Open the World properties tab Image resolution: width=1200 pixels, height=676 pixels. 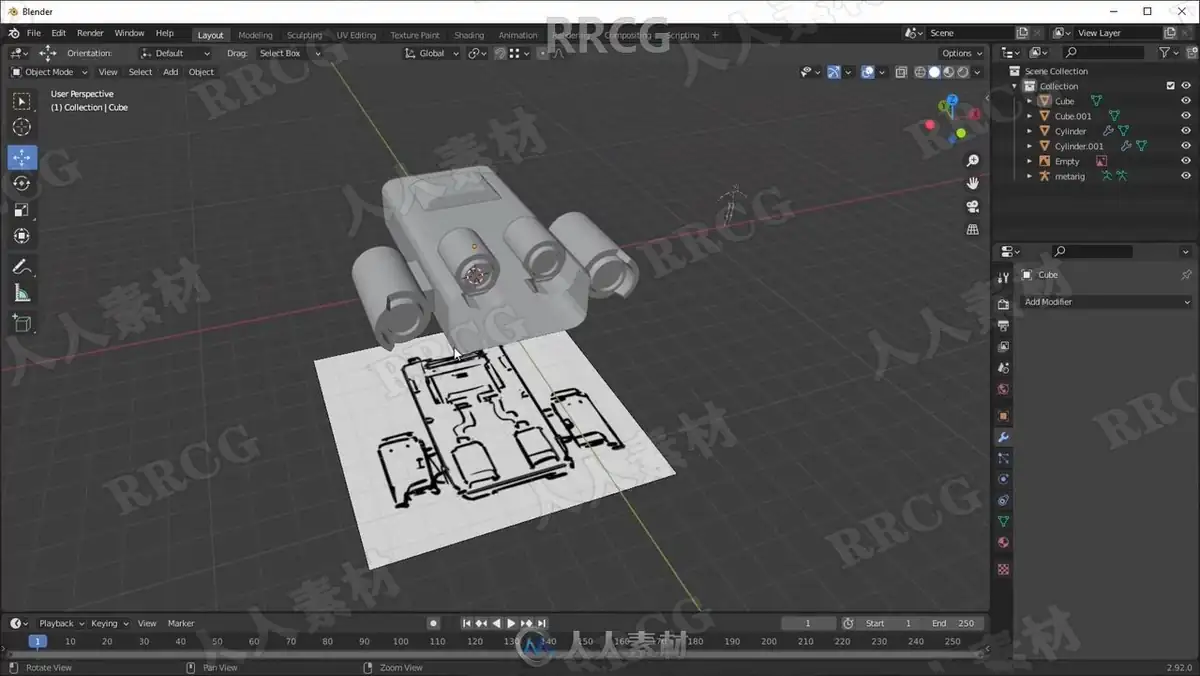[1003, 389]
